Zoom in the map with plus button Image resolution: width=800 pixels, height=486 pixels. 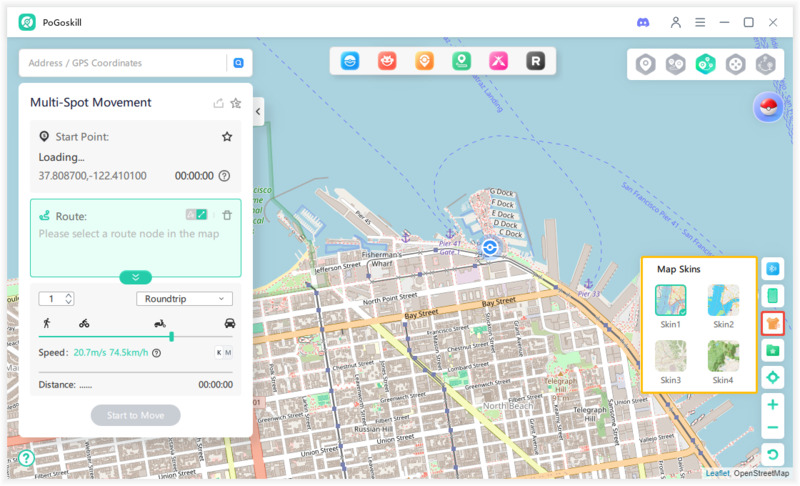pyautogui.click(x=772, y=405)
